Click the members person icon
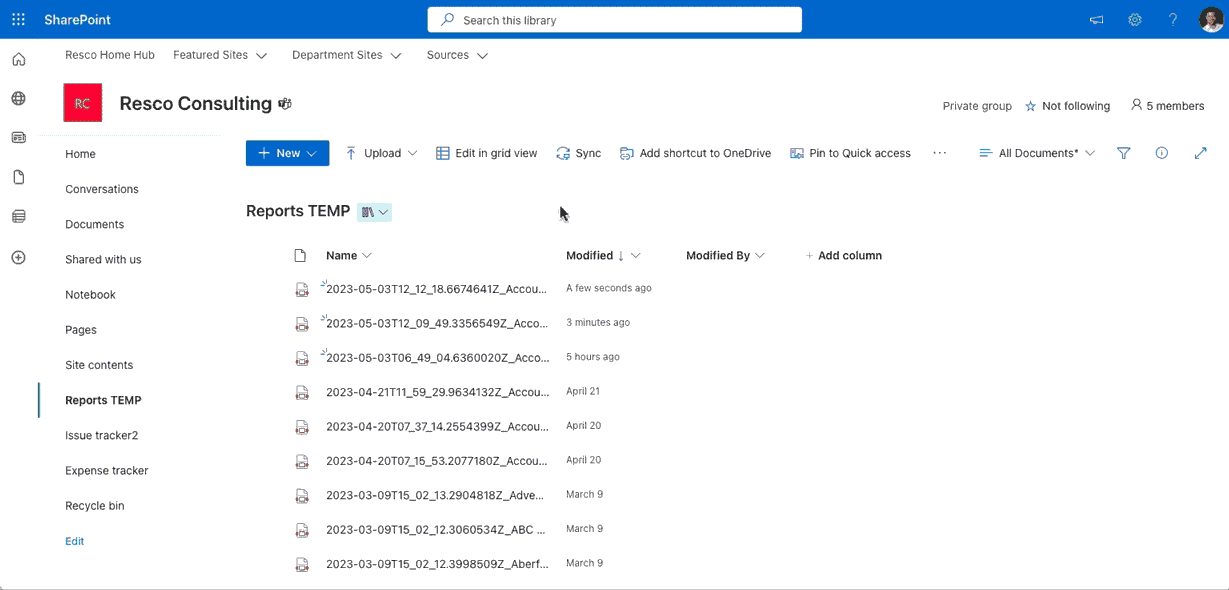The height and width of the screenshot is (590, 1229). coord(1136,105)
